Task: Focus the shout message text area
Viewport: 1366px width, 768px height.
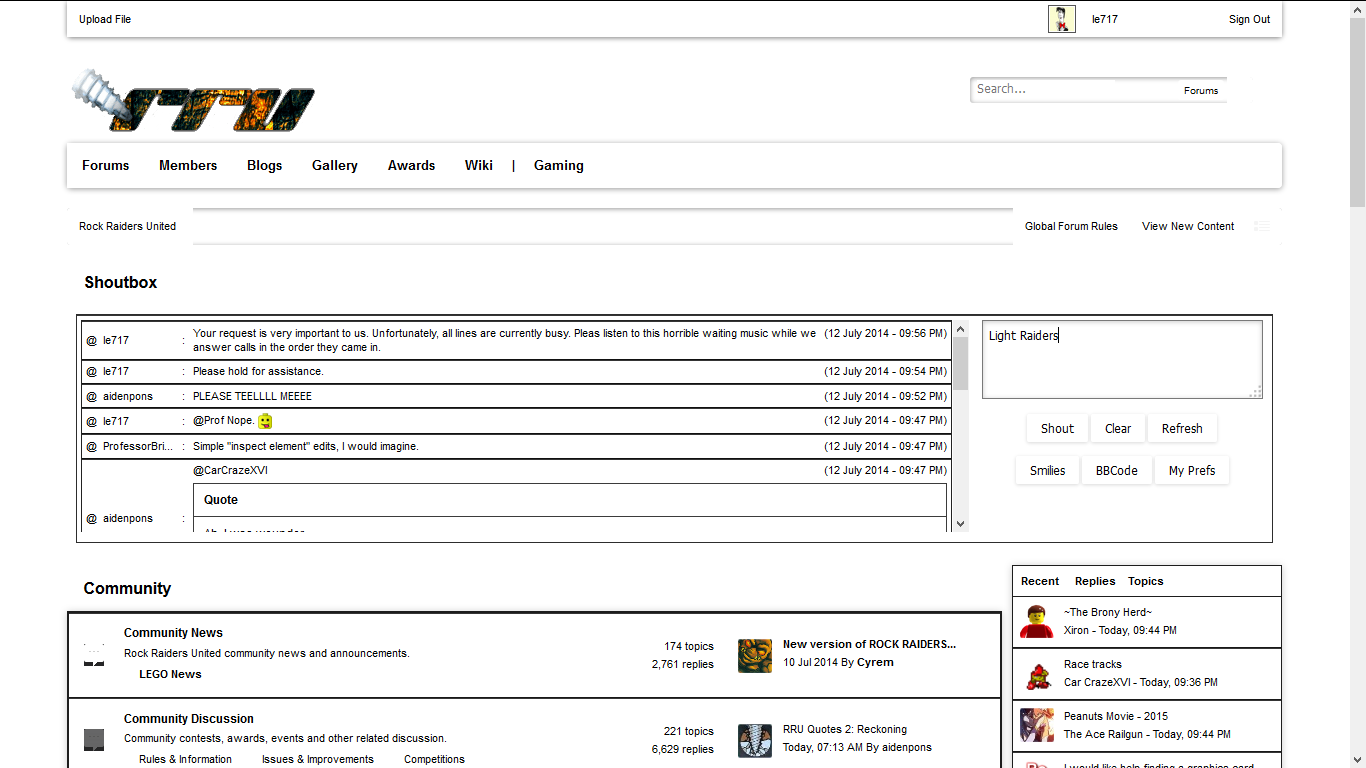Action: pyautogui.click(x=1122, y=360)
